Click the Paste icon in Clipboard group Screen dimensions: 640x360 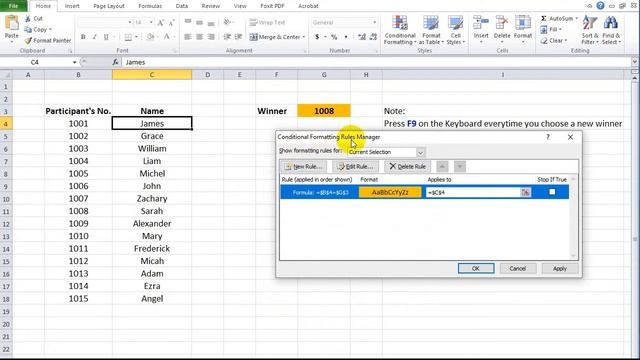pos(11,23)
